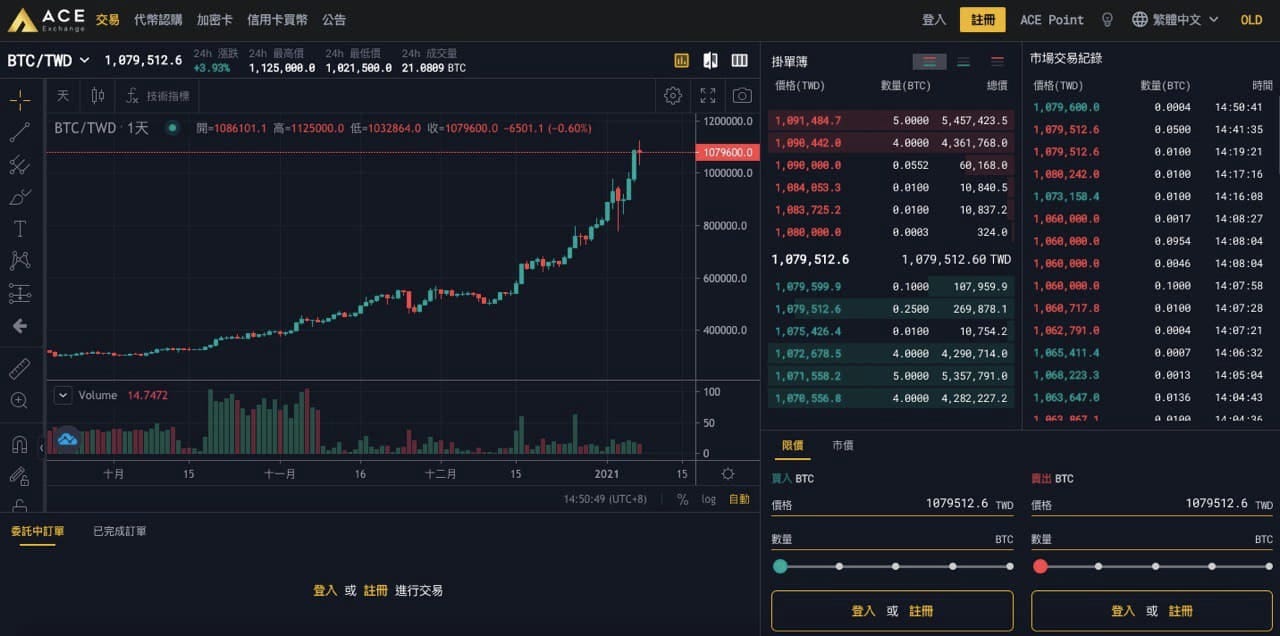Show only buy orders in order book

(x=963, y=61)
